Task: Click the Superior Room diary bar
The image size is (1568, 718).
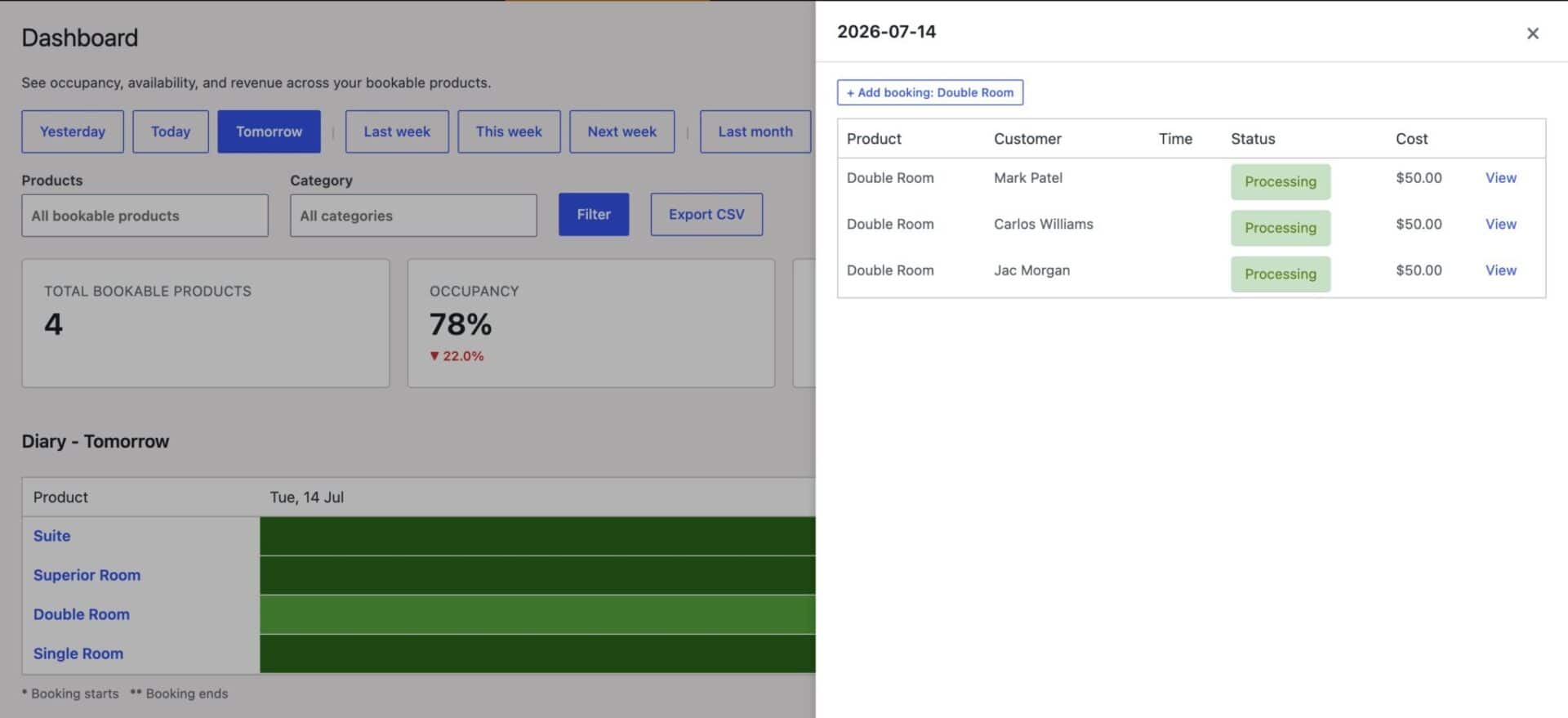Action: pyautogui.click(x=537, y=575)
